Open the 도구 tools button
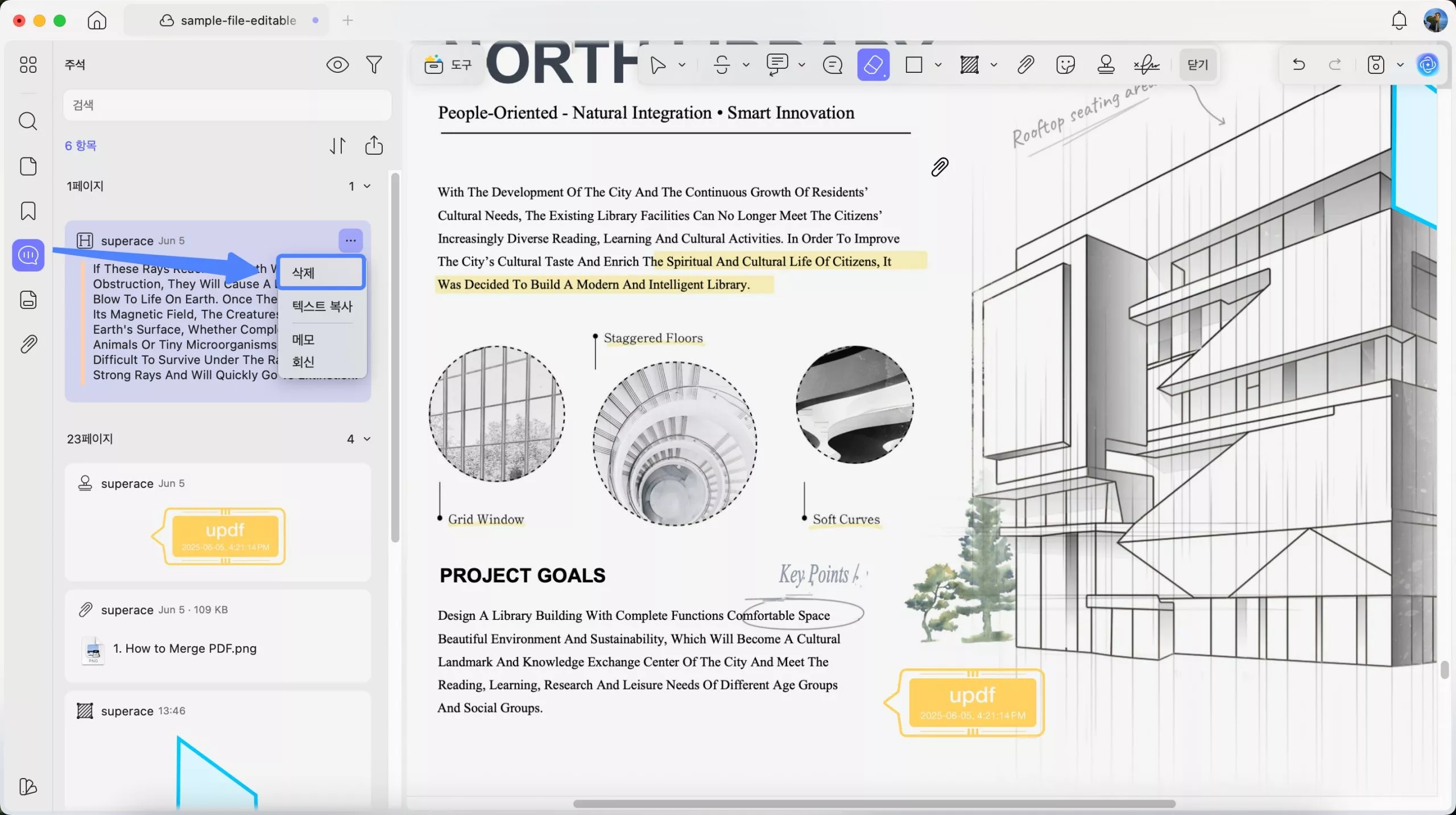 (448, 65)
